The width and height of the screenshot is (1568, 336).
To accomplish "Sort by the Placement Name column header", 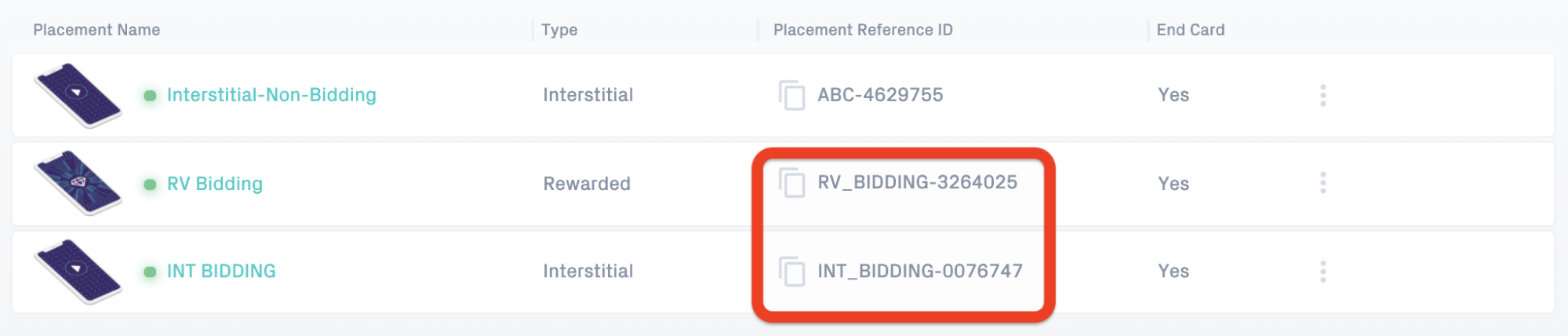I will (x=96, y=30).
